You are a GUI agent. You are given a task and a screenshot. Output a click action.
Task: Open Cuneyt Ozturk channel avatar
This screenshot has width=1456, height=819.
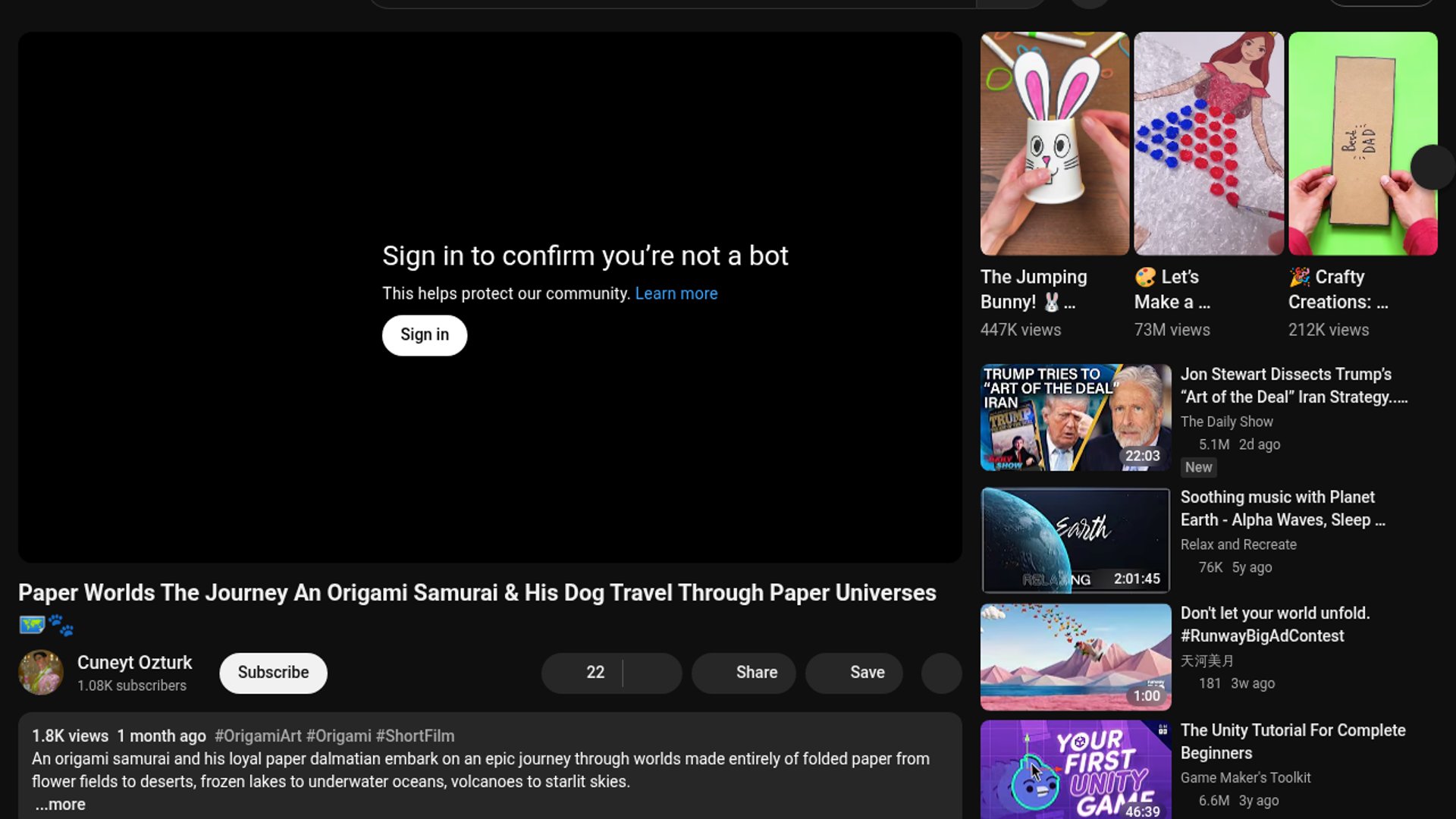coord(41,673)
